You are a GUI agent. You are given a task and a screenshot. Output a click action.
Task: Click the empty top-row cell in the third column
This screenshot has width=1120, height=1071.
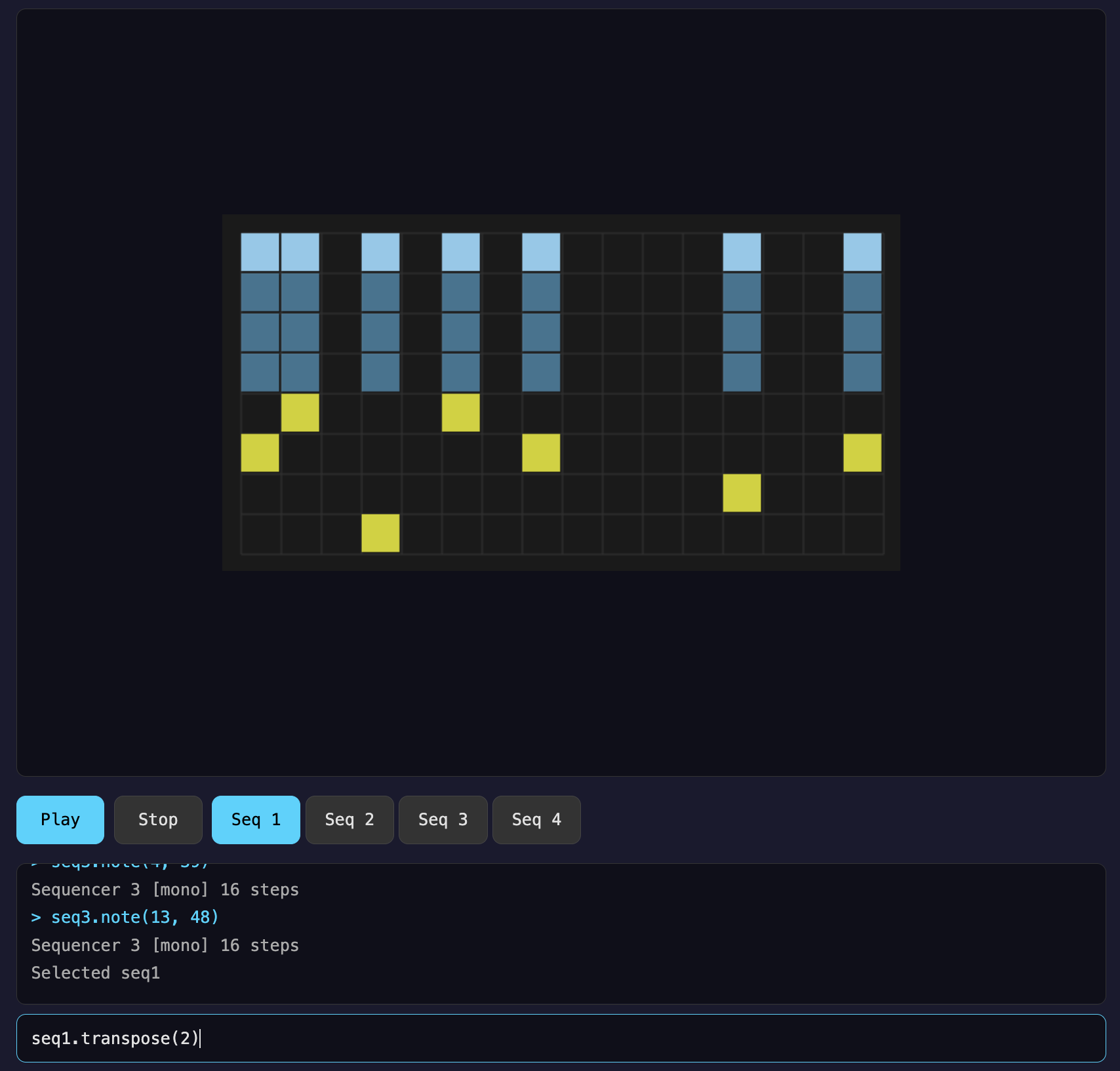[340, 252]
